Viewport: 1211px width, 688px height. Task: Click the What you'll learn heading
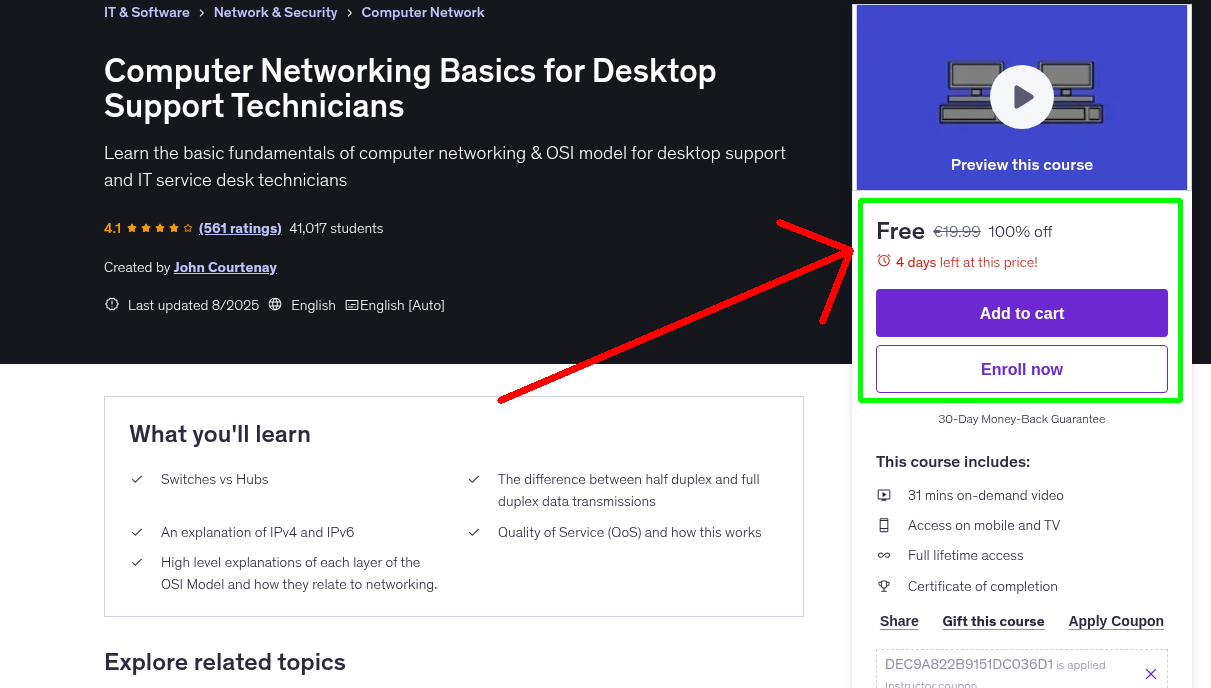point(220,434)
